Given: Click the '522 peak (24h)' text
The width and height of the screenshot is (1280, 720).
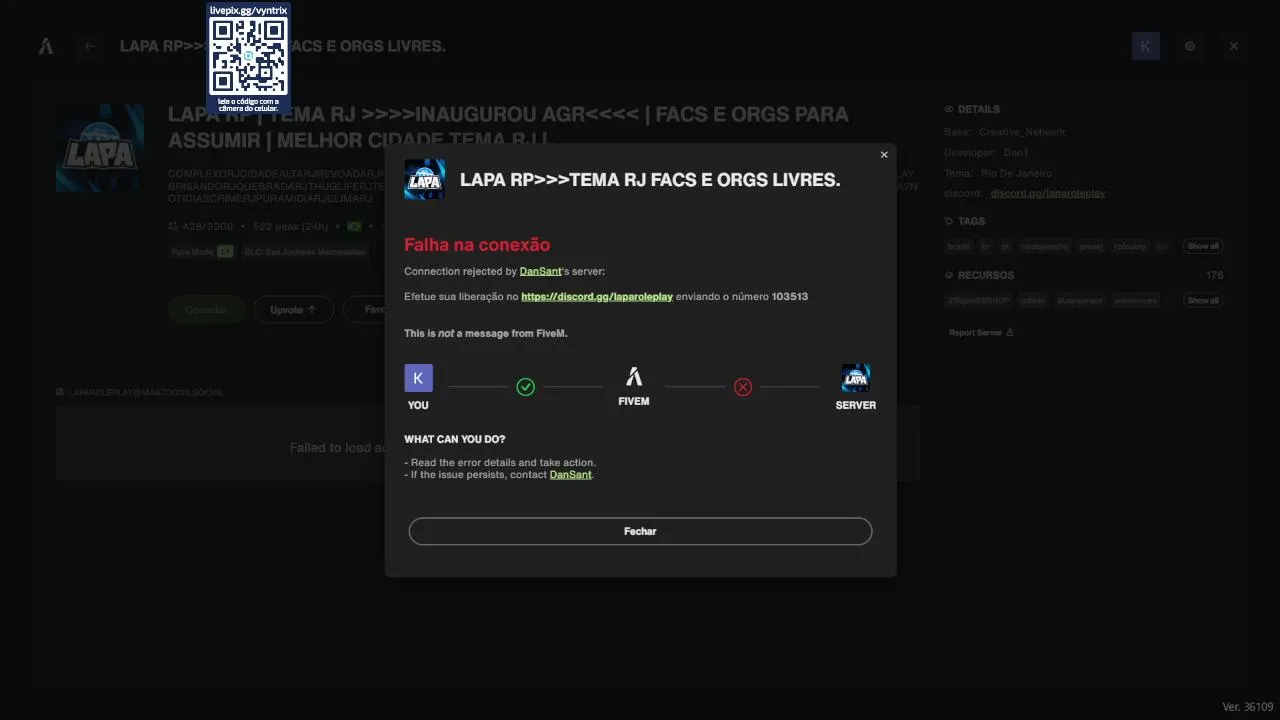Looking at the screenshot, I should pyautogui.click(x=290, y=227).
